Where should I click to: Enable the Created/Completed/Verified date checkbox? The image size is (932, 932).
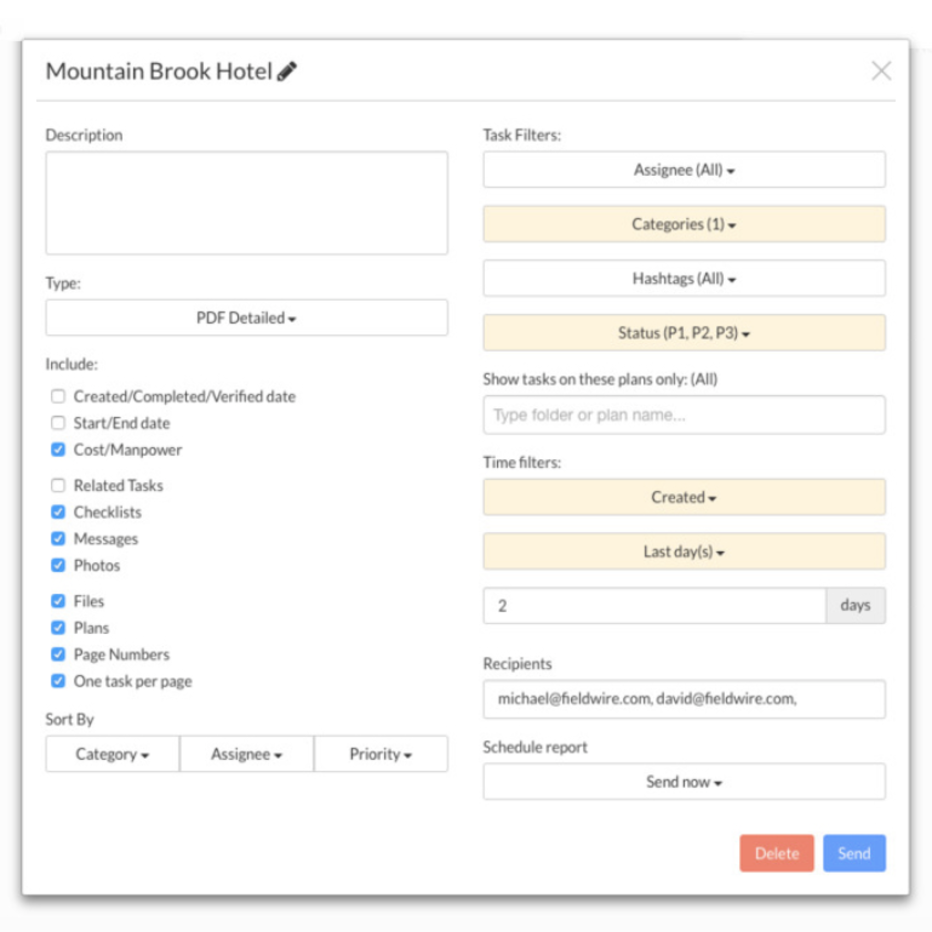click(x=58, y=396)
